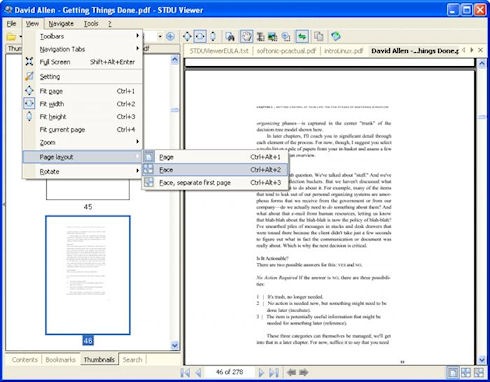Select Page layout option Ctrl+Alt+1
490x382 pixels.
pyautogui.click(x=215, y=157)
